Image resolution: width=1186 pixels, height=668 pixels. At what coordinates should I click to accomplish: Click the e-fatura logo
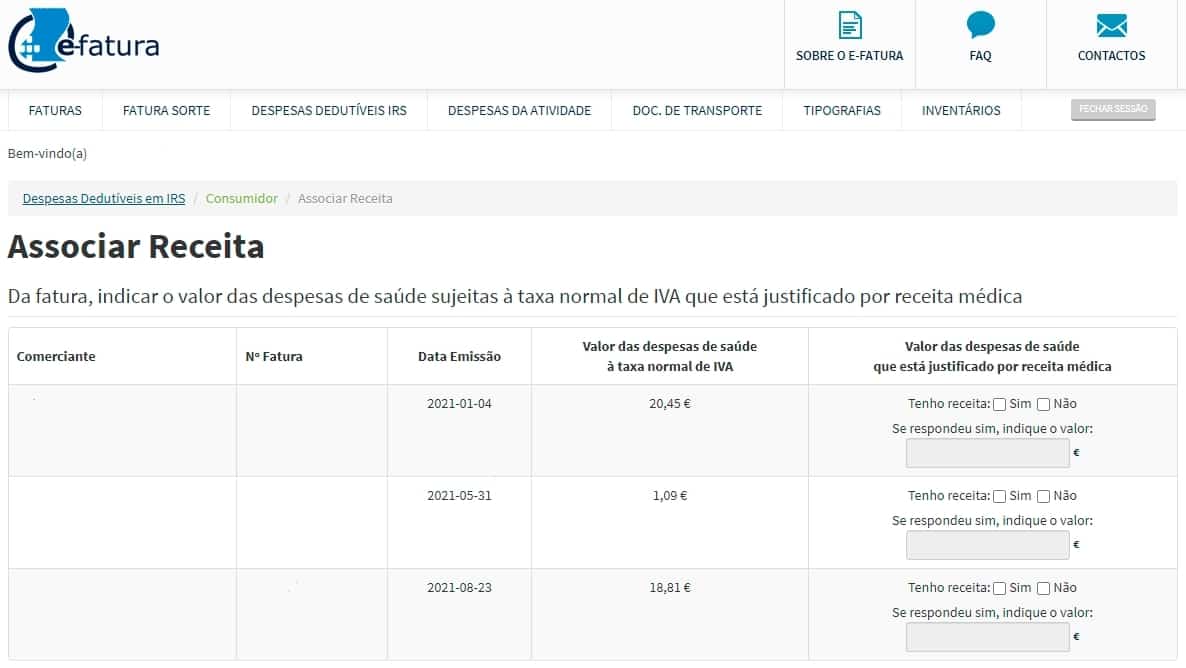click(83, 42)
